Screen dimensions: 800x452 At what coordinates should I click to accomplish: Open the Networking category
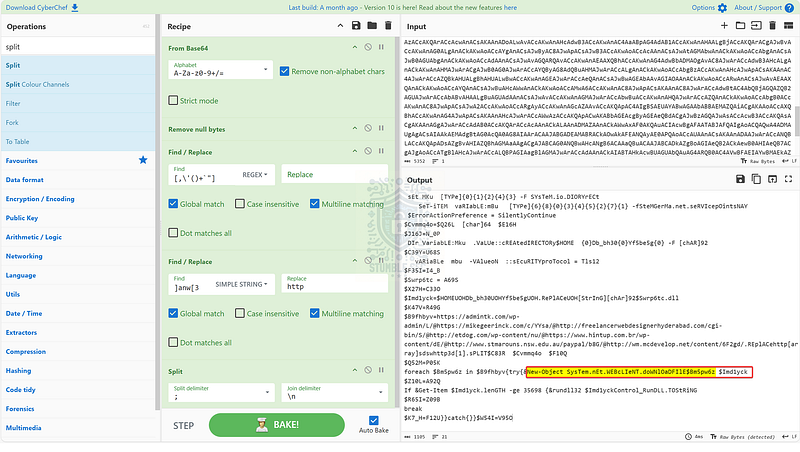pos(78,256)
